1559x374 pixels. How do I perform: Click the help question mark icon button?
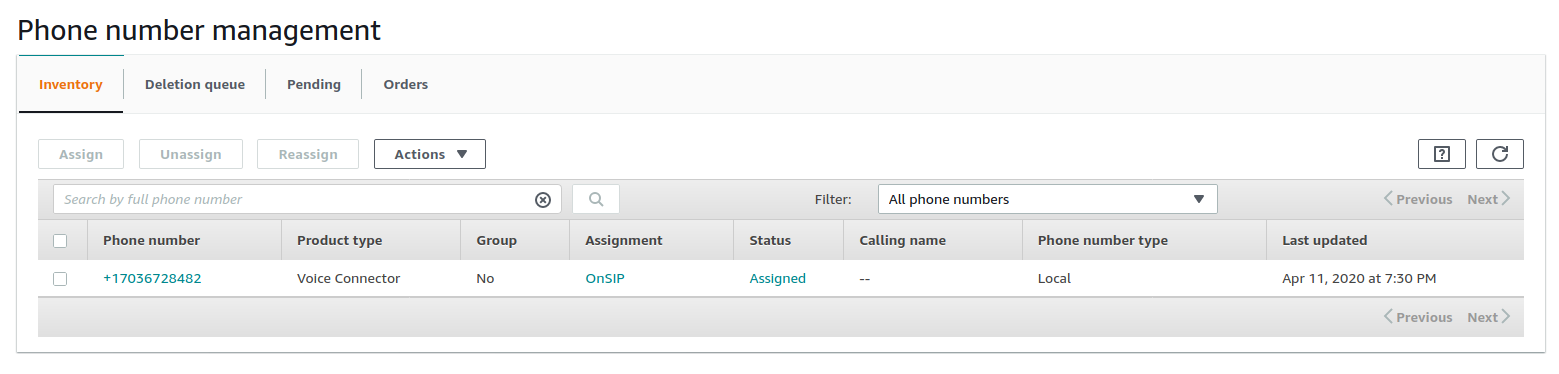[1441, 154]
